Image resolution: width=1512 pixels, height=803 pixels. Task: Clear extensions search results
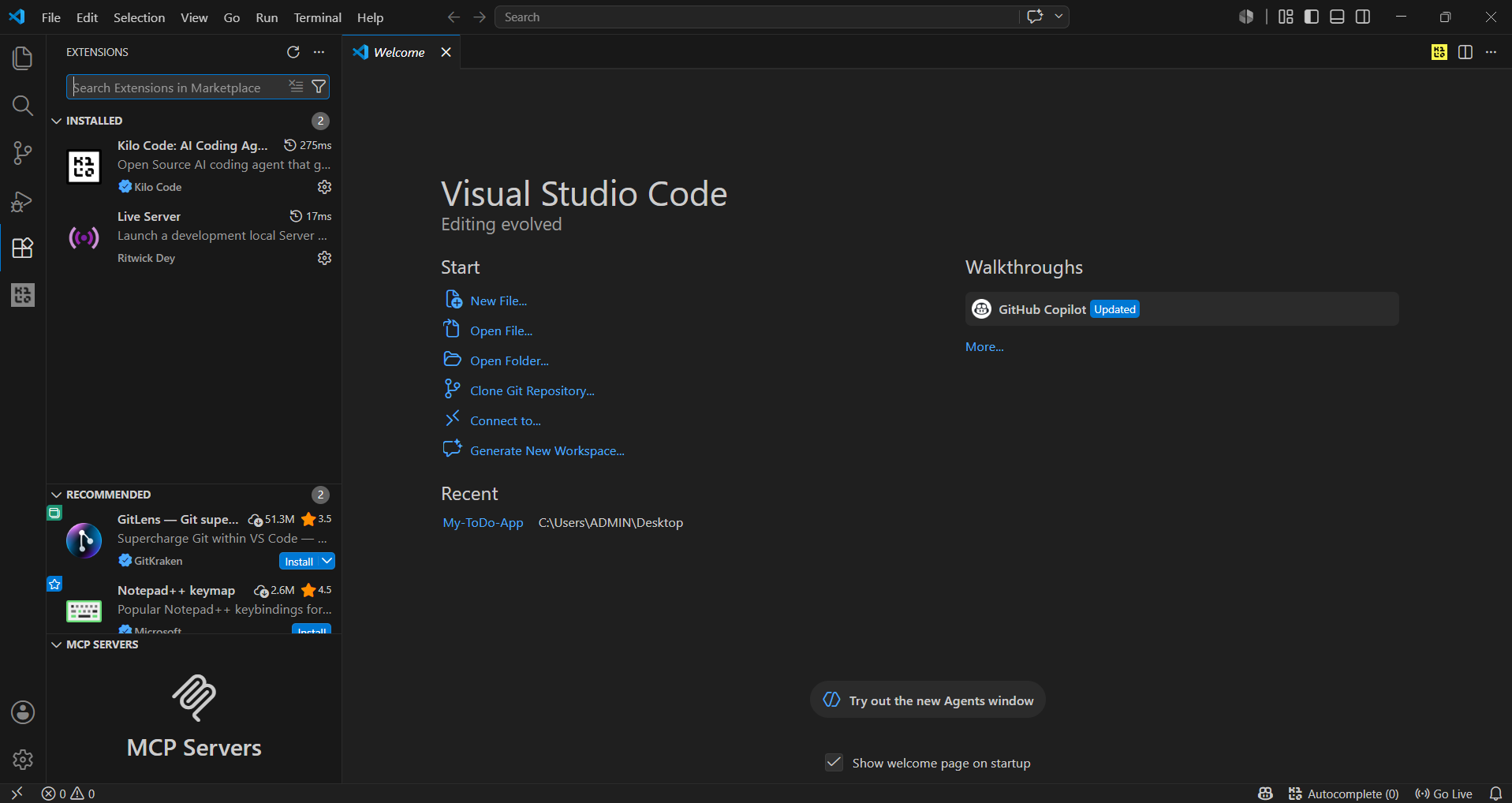296,86
